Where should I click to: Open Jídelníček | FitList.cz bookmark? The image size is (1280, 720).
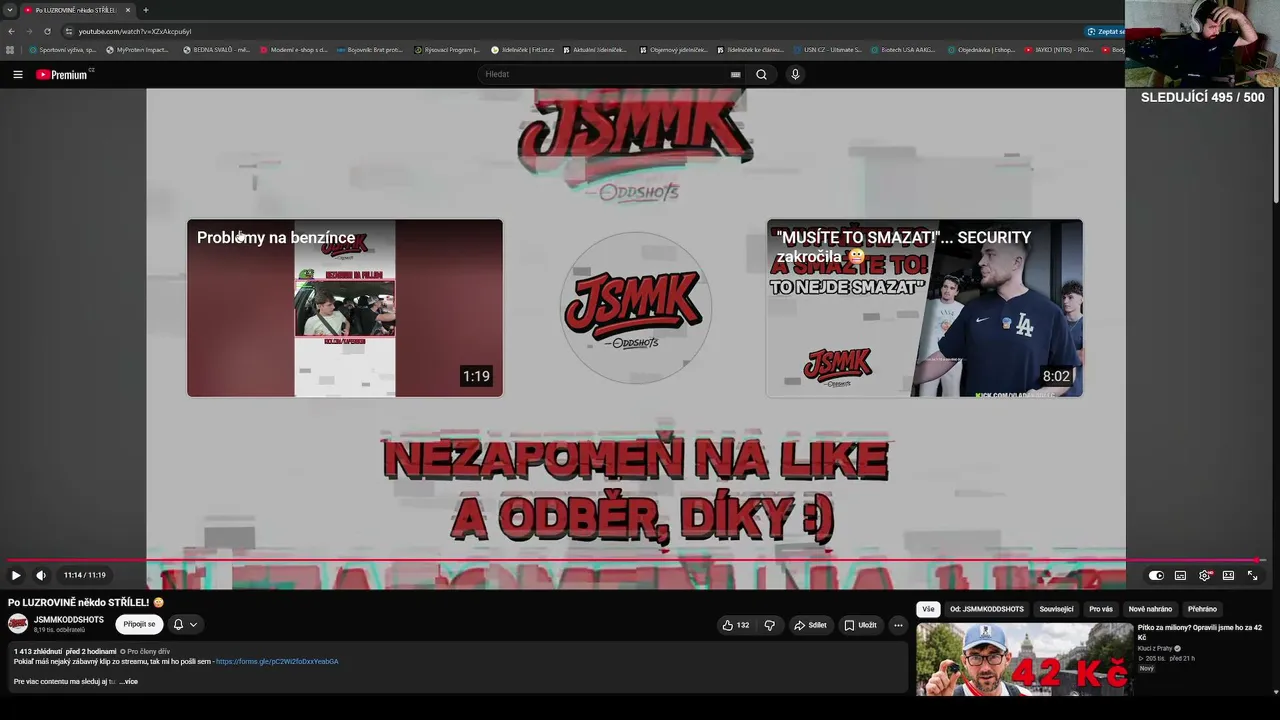tap(523, 50)
